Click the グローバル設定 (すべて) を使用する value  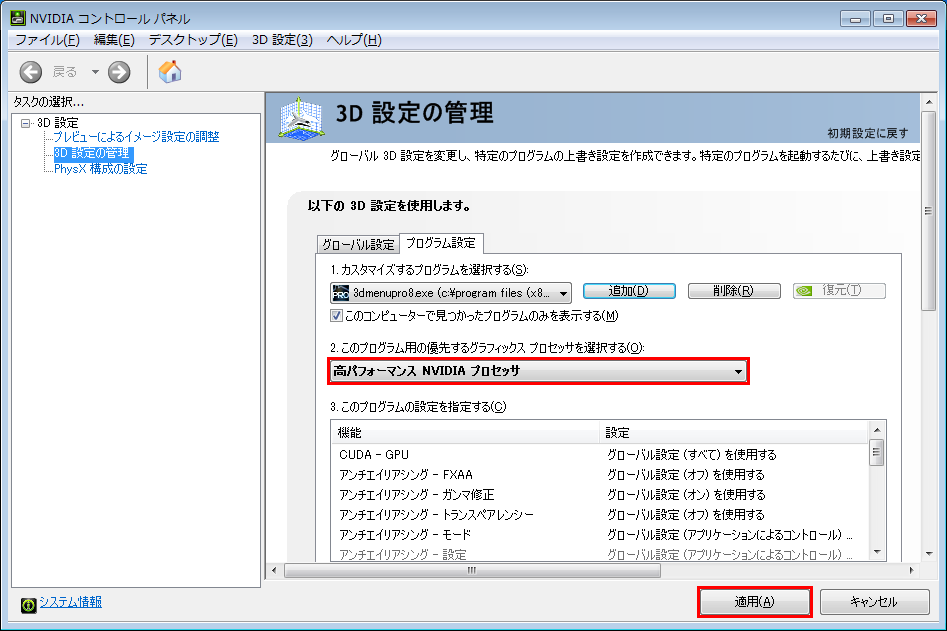pyautogui.click(x=692, y=455)
